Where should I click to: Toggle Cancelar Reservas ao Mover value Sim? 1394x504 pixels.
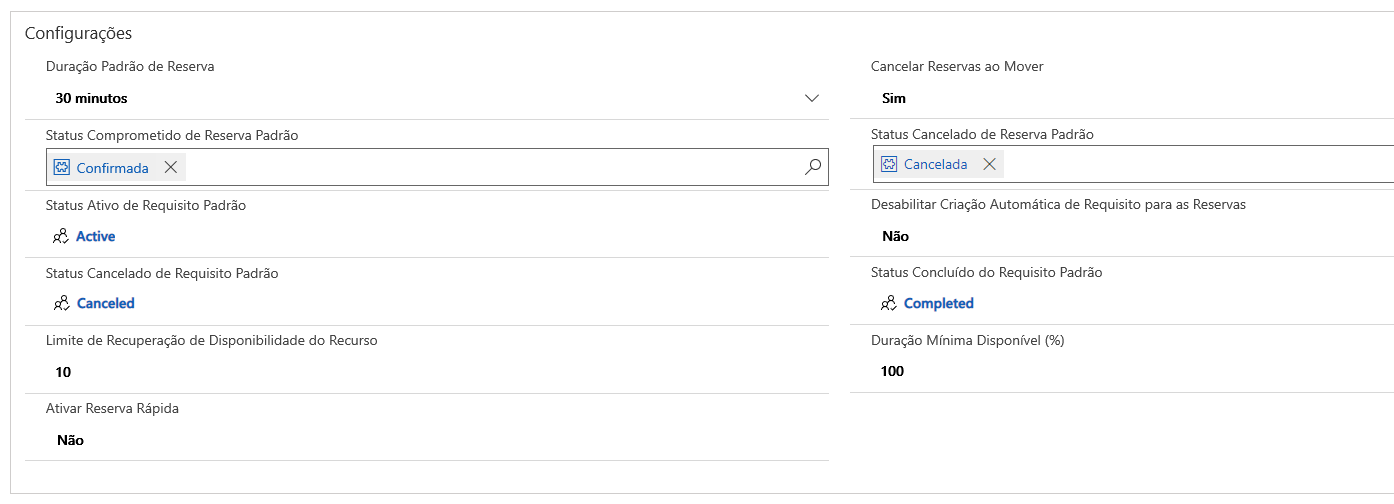click(894, 98)
